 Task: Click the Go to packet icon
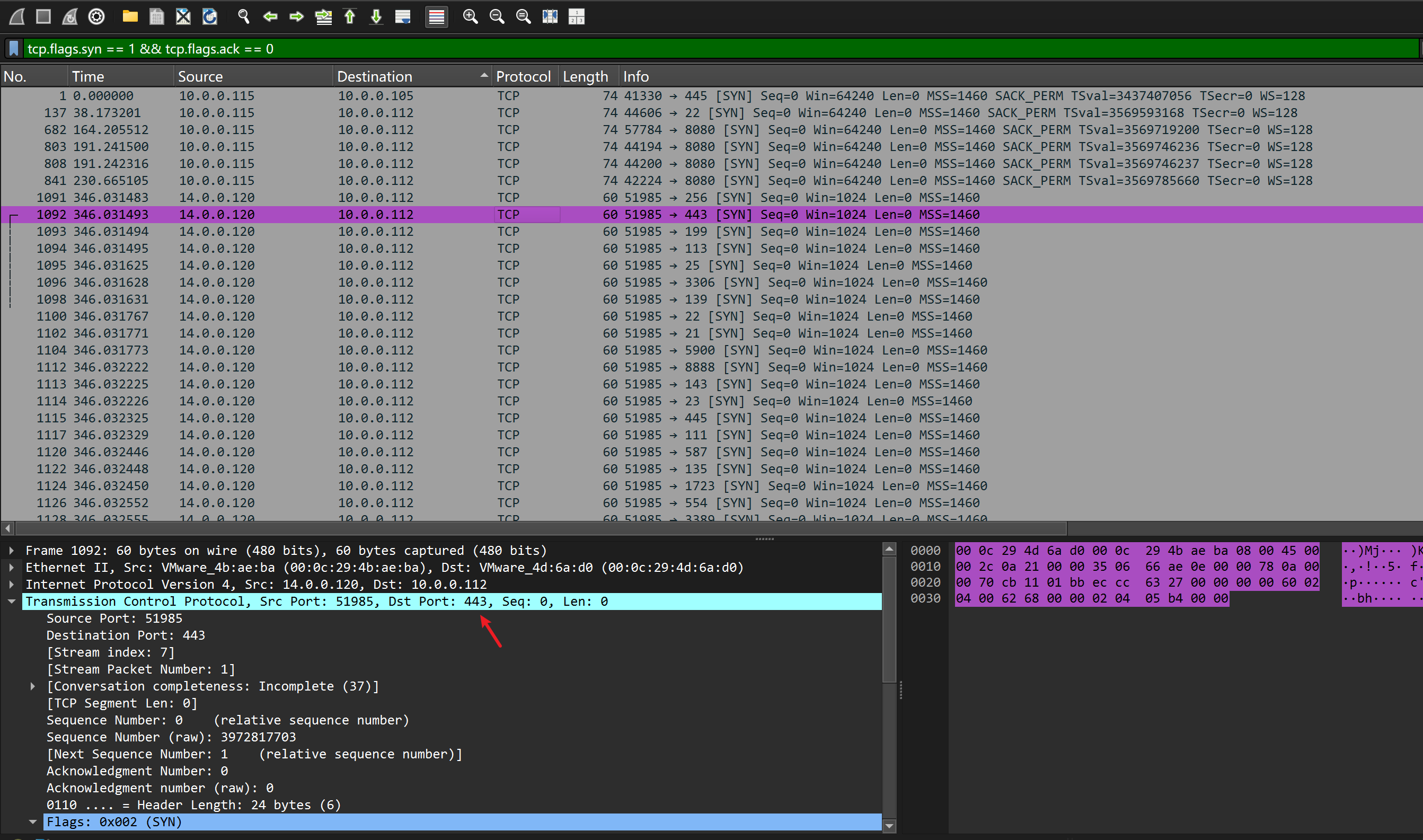pos(323,16)
